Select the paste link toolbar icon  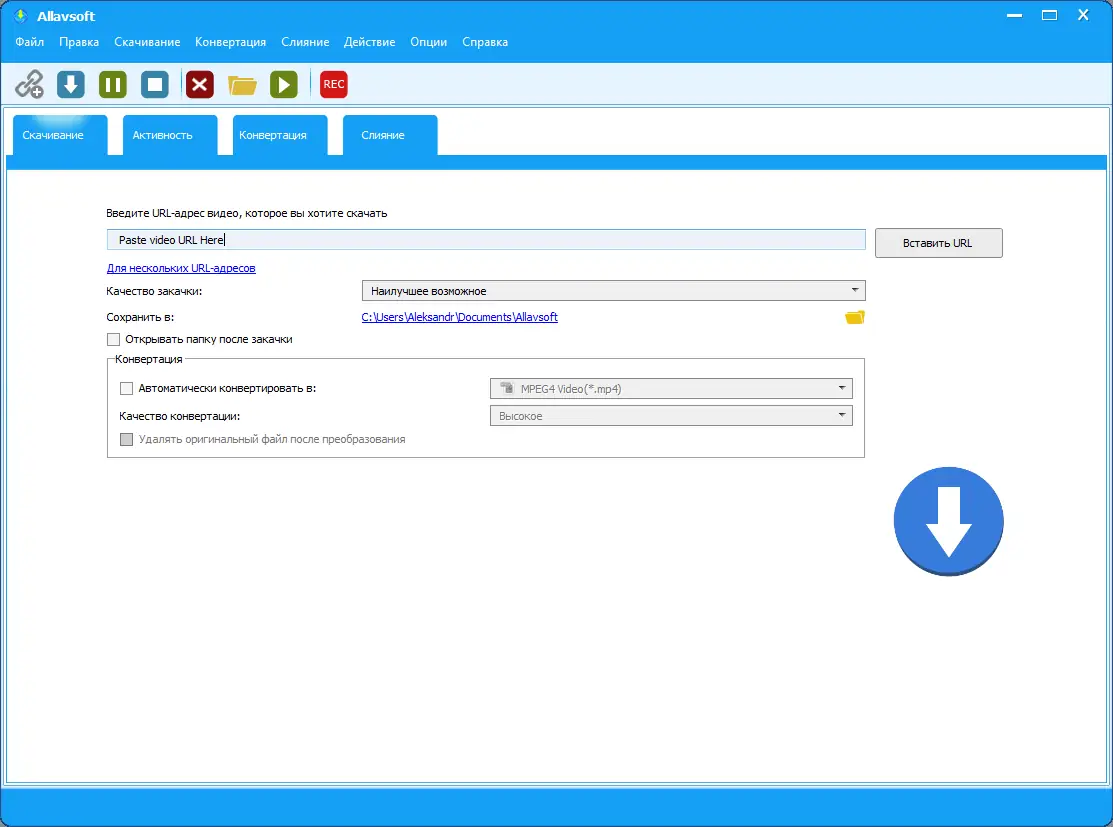click(29, 84)
